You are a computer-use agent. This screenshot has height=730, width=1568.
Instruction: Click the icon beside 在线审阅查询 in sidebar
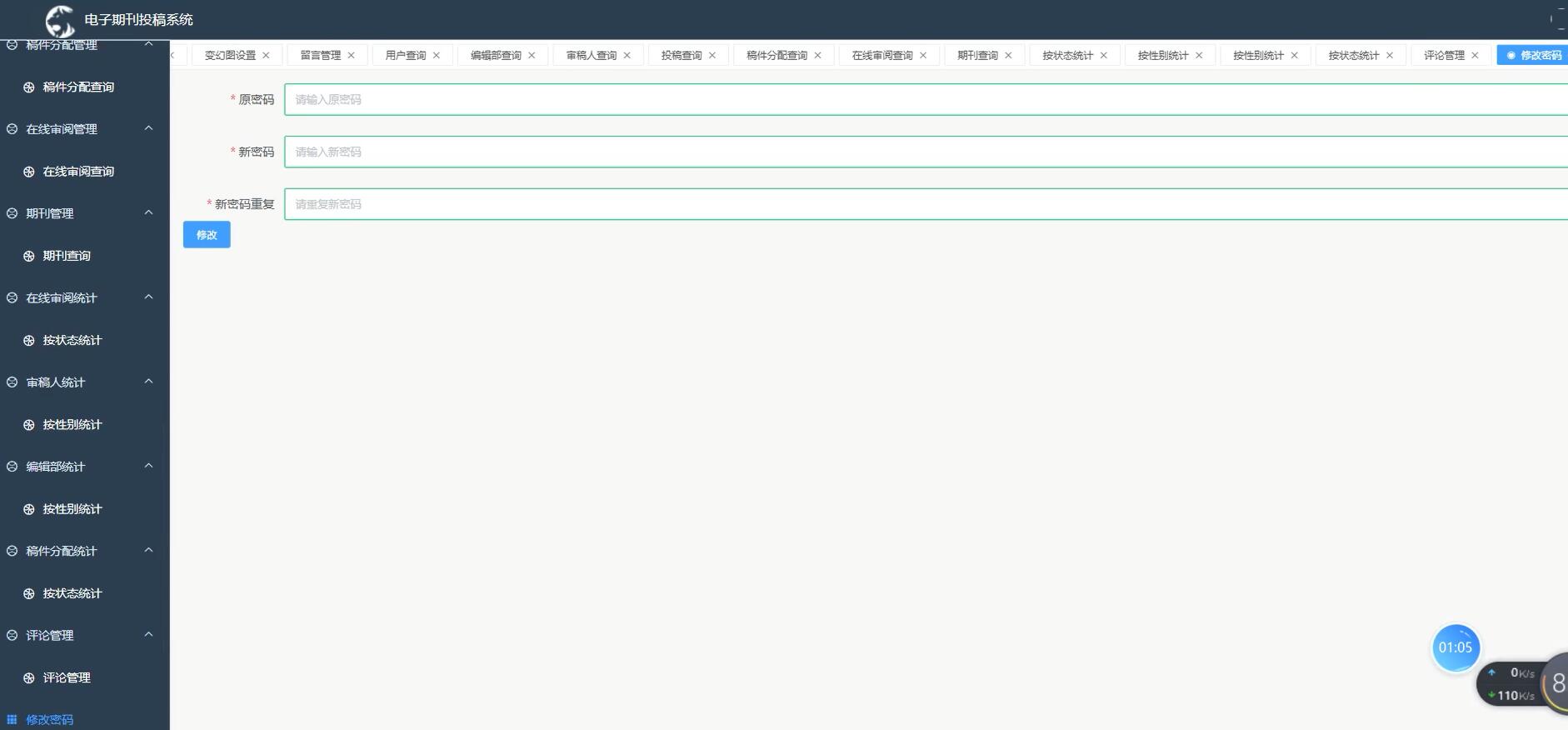[29, 172]
